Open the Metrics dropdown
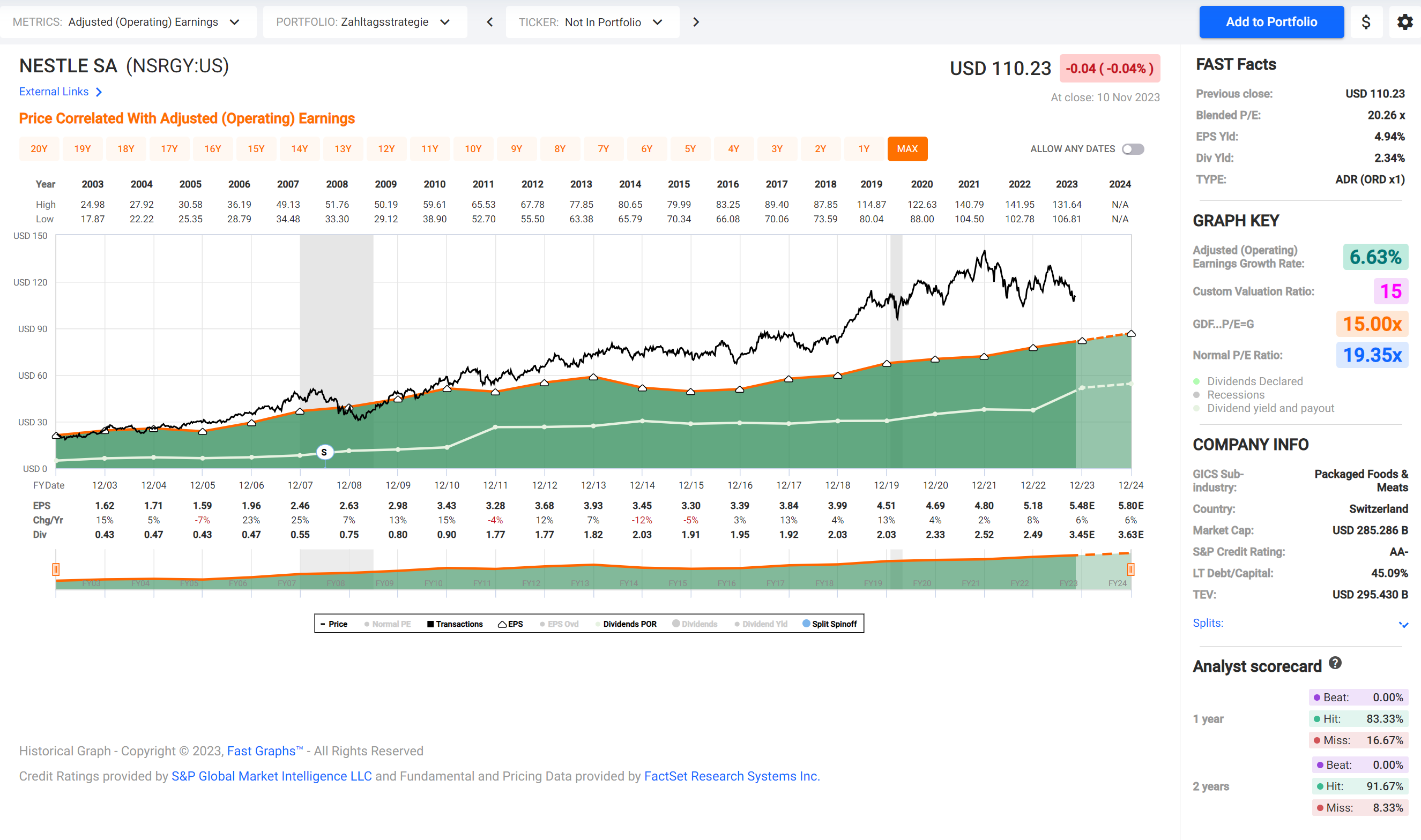 [129, 22]
